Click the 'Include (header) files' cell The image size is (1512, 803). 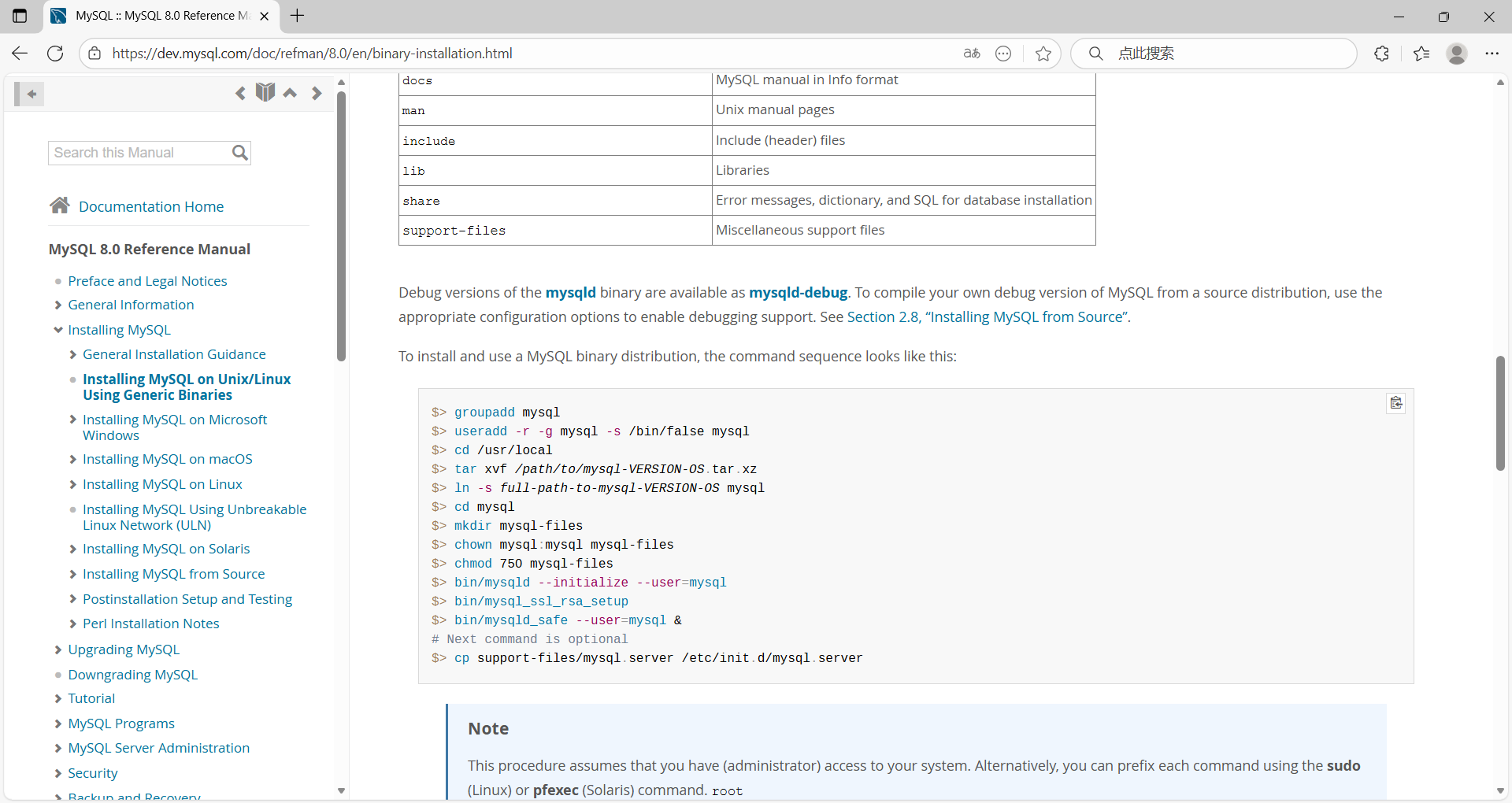pos(903,141)
